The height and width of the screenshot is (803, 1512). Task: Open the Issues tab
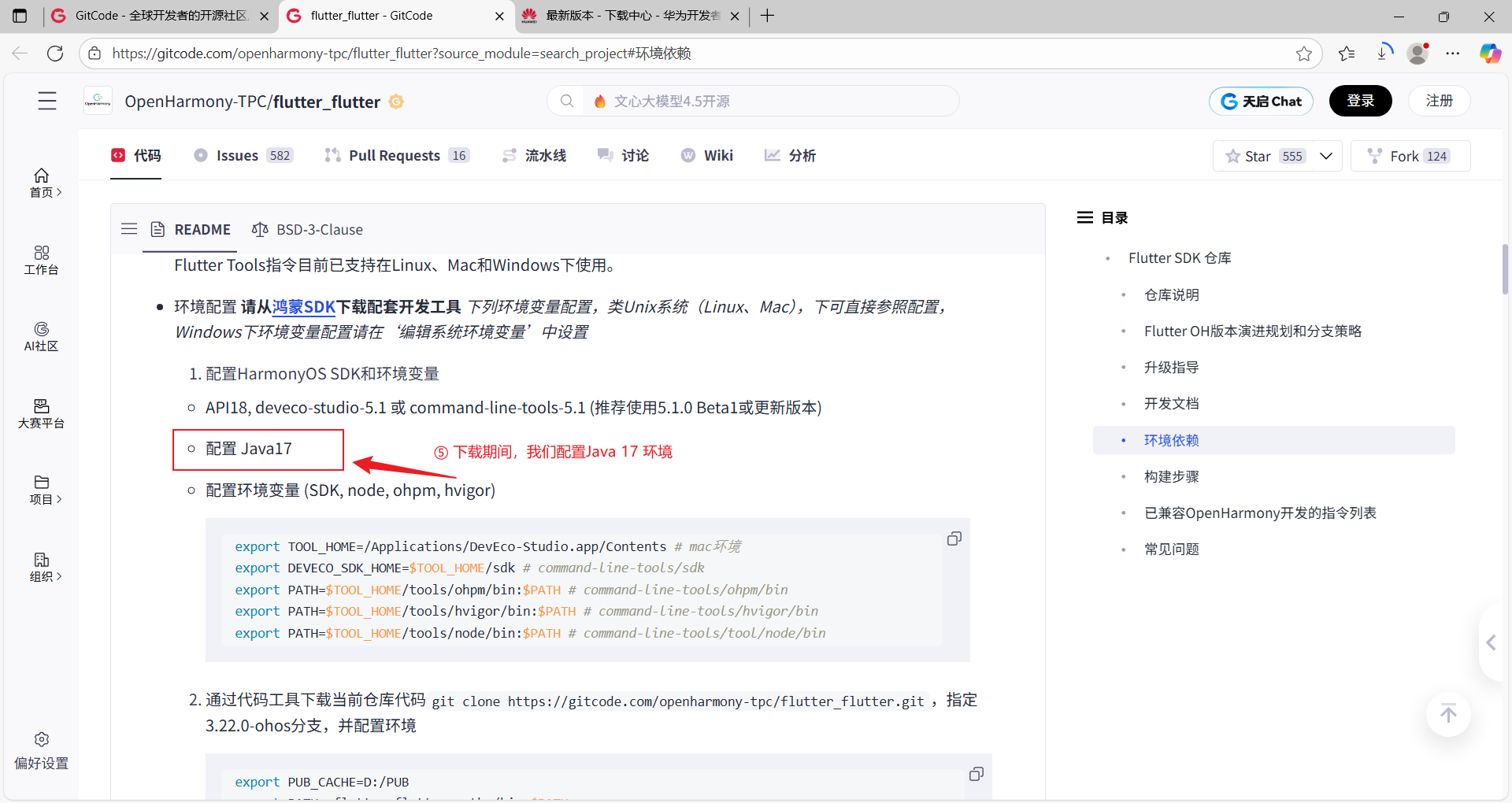(x=243, y=155)
